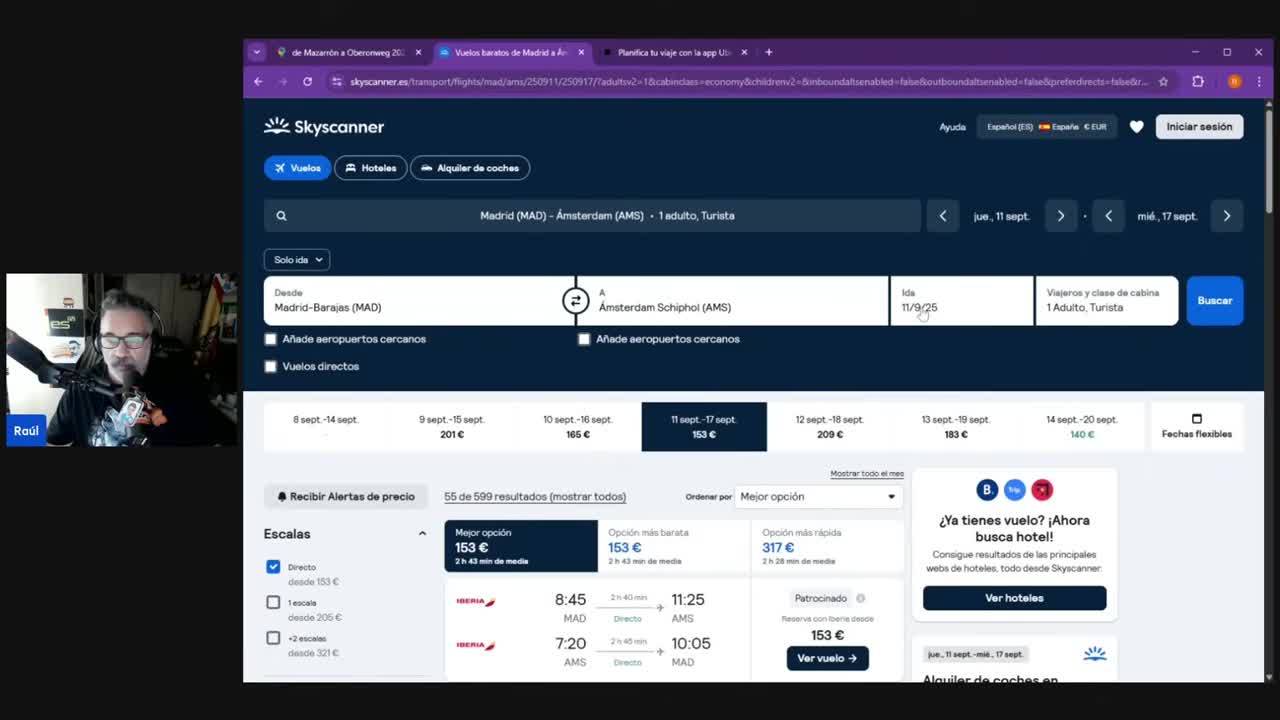Select 10 sept.-16 sept. date option
The image size is (1280, 720).
pyautogui.click(x=578, y=427)
